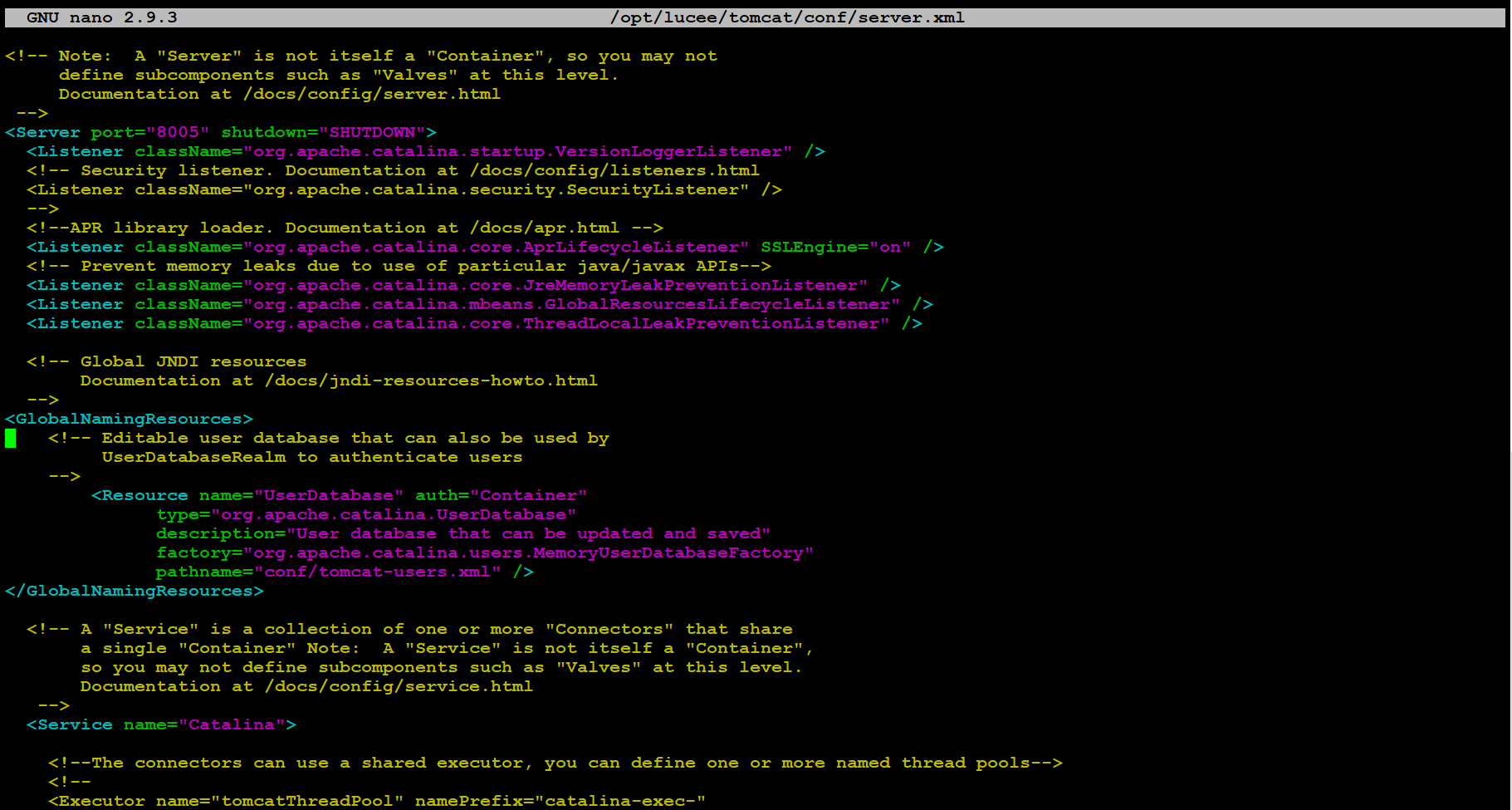
Task: Click the VersionLoggerListener class name
Action: pos(668,151)
